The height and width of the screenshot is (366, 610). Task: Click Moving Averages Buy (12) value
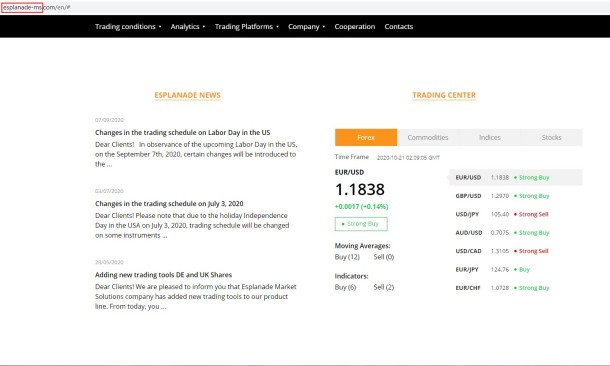pos(347,257)
